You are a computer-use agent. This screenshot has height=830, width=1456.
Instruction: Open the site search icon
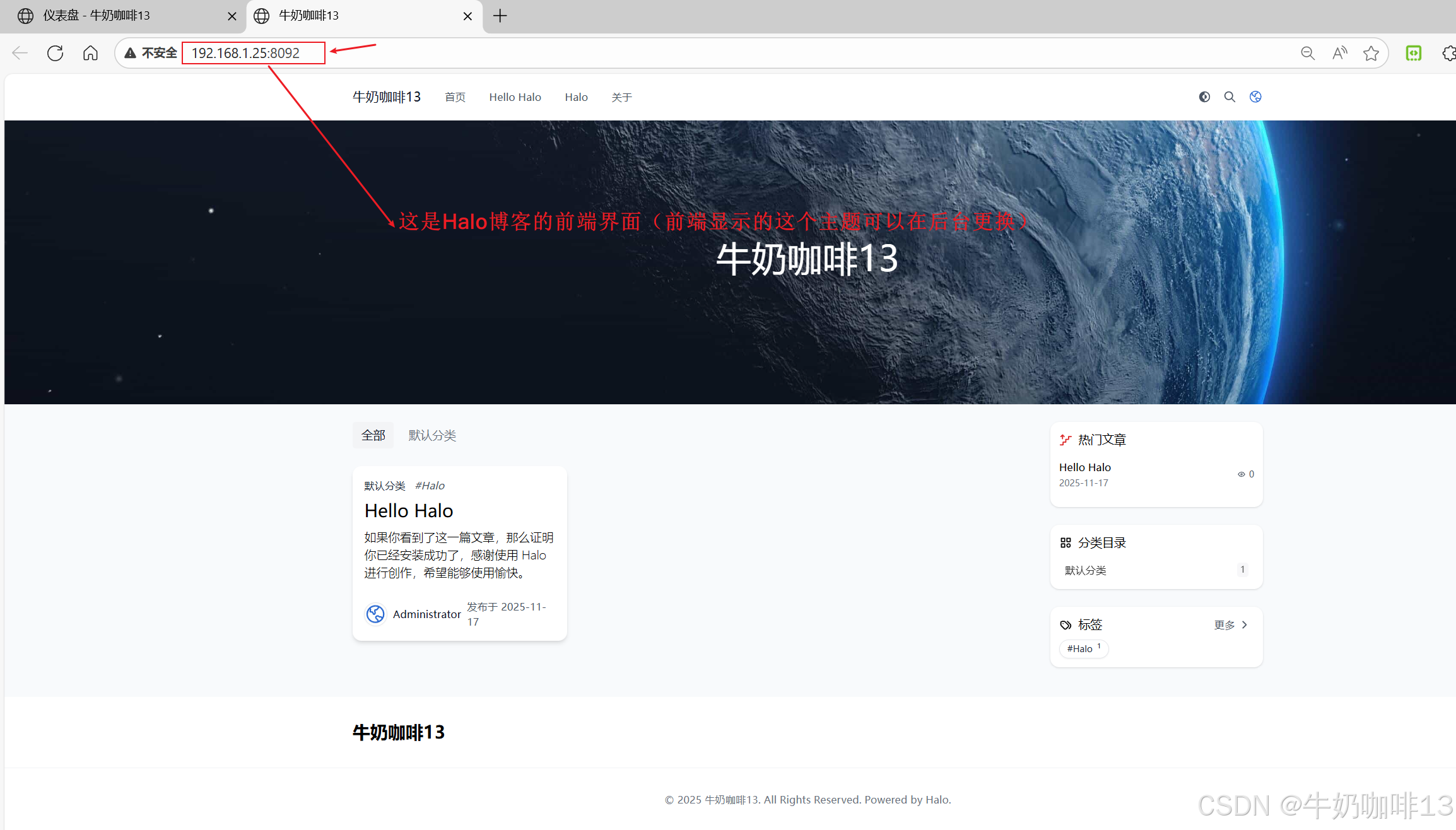[x=1230, y=96]
